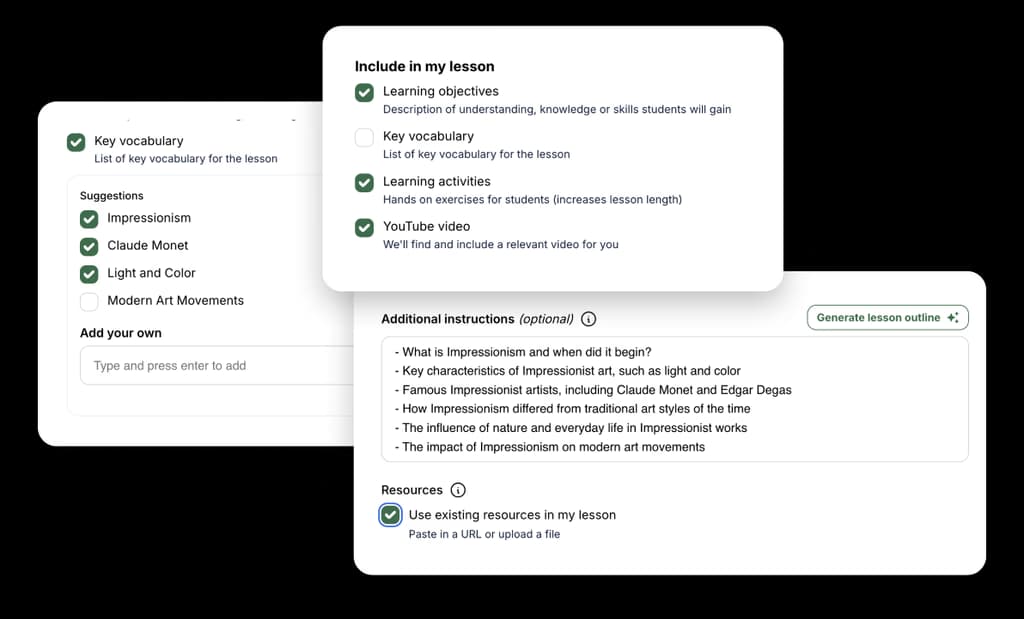Deselect the Impressionism suggestion
The height and width of the screenshot is (619, 1024).
tap(88, 218)
